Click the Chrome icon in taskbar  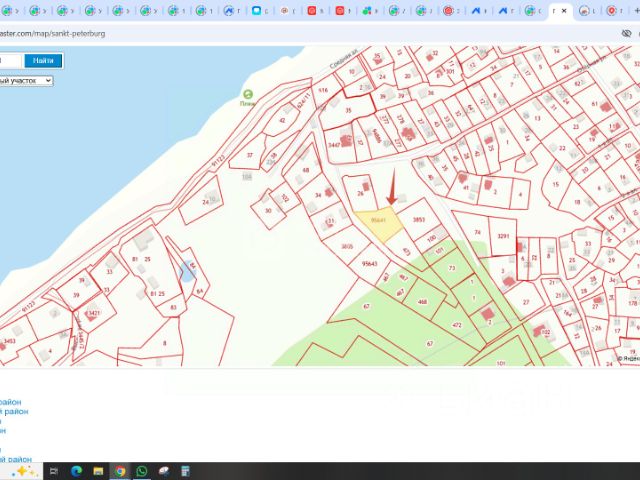tap(120, 471)
